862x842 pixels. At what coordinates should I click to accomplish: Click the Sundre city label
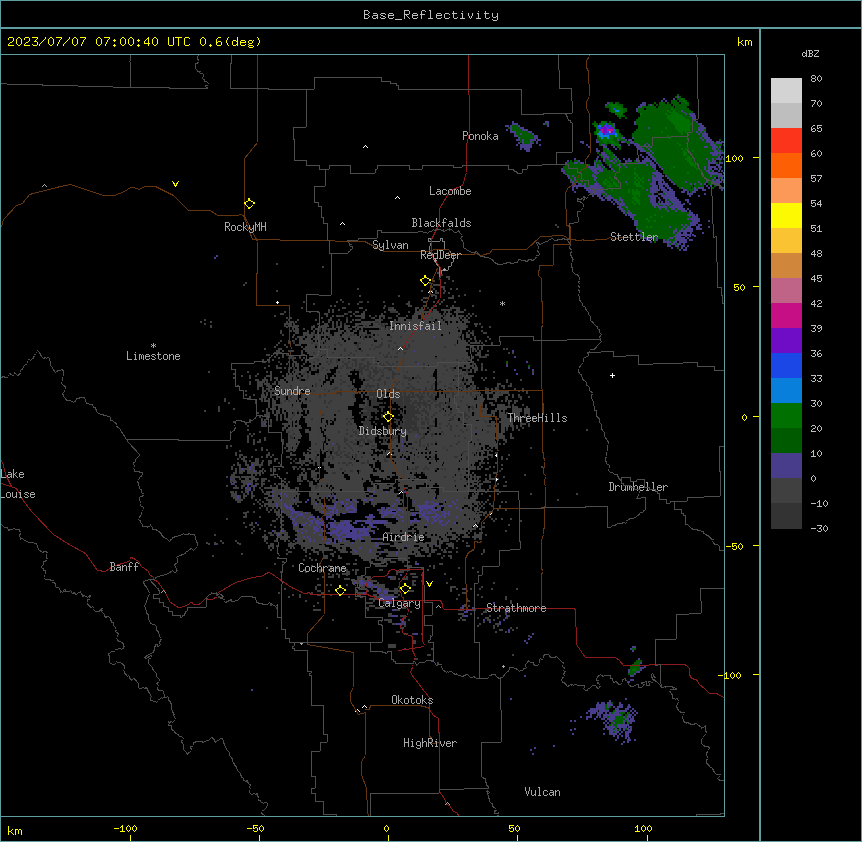tap(292, 391)
